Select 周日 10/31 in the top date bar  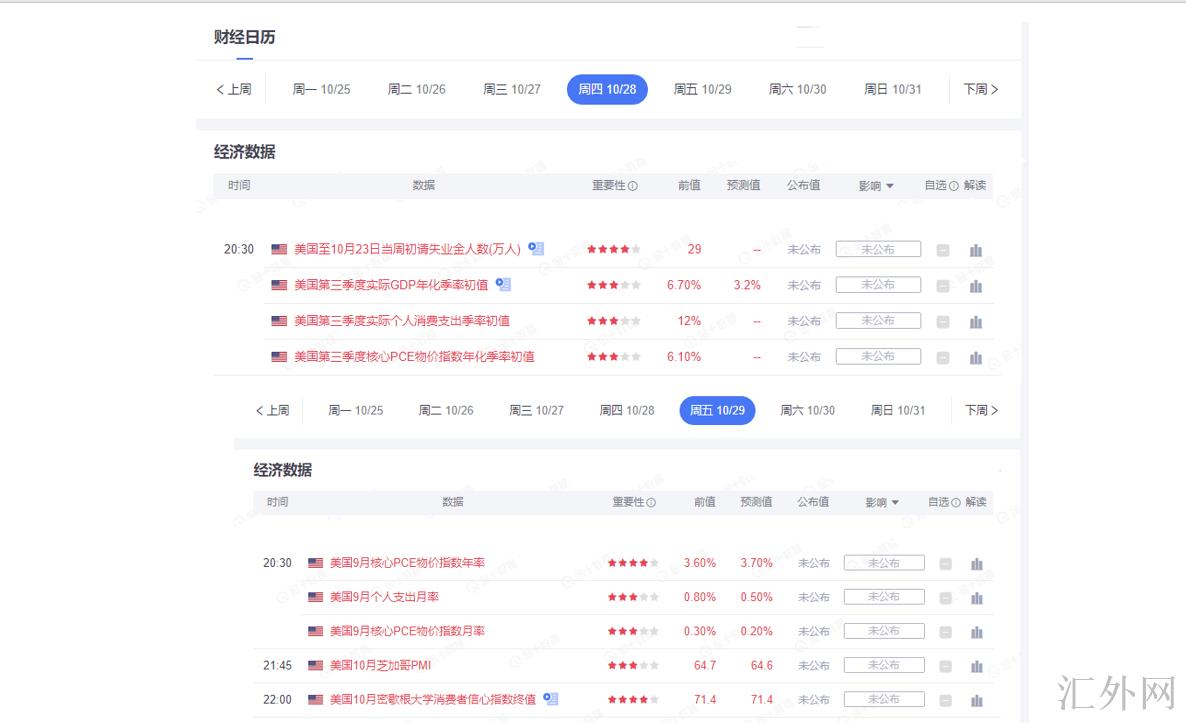[x=893, y=89]
